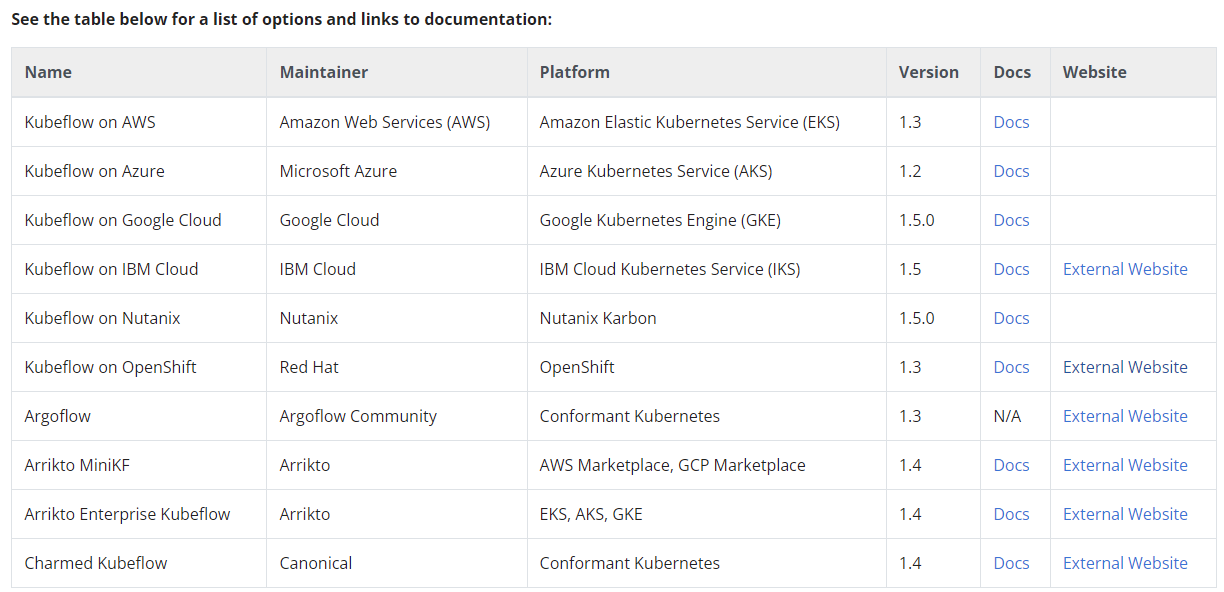The image size is (1224, 592).
Task: Click the Version column header
Action: tap(933, 72)
